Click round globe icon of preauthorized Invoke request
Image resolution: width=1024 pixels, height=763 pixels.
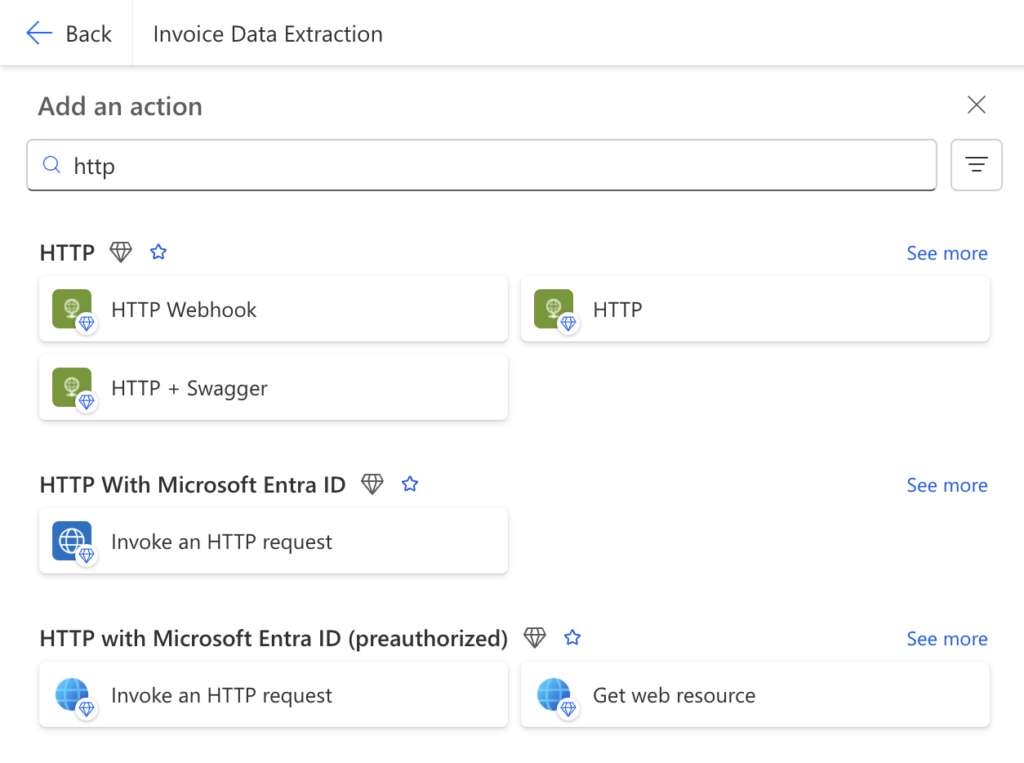click(x=72, y=694)
